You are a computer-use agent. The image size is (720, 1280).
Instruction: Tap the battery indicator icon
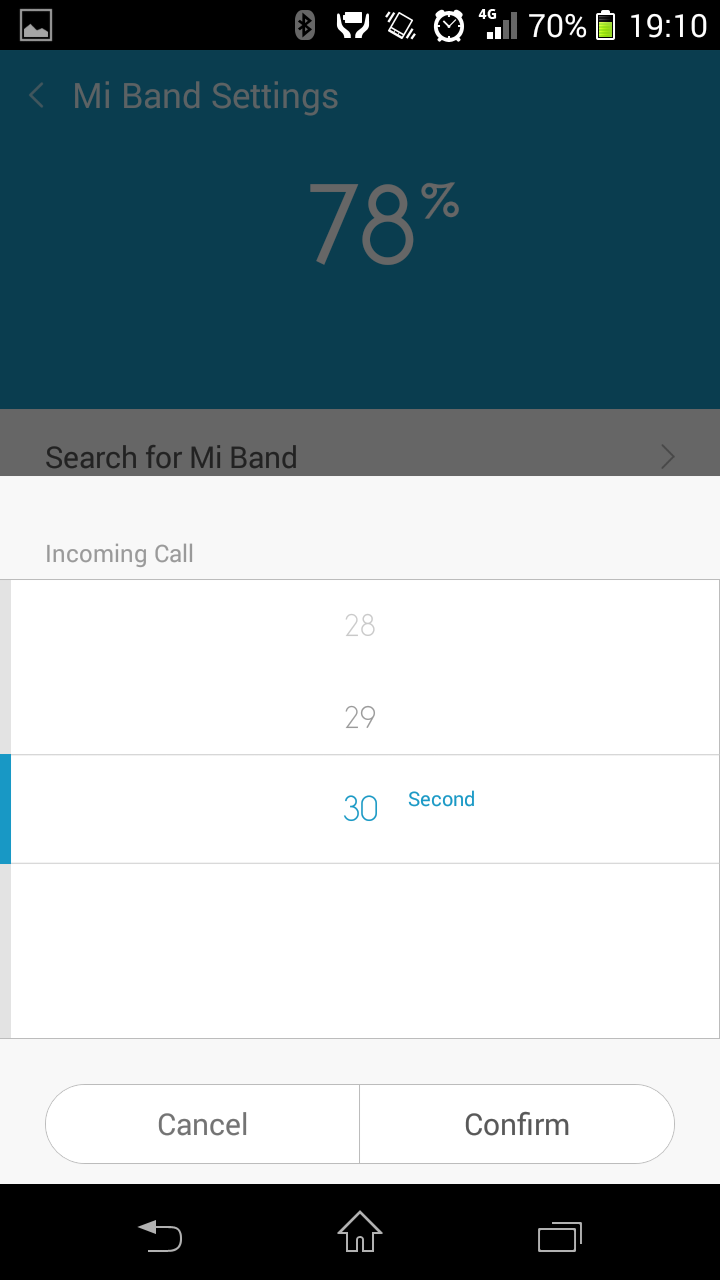[x=606, y=25]
